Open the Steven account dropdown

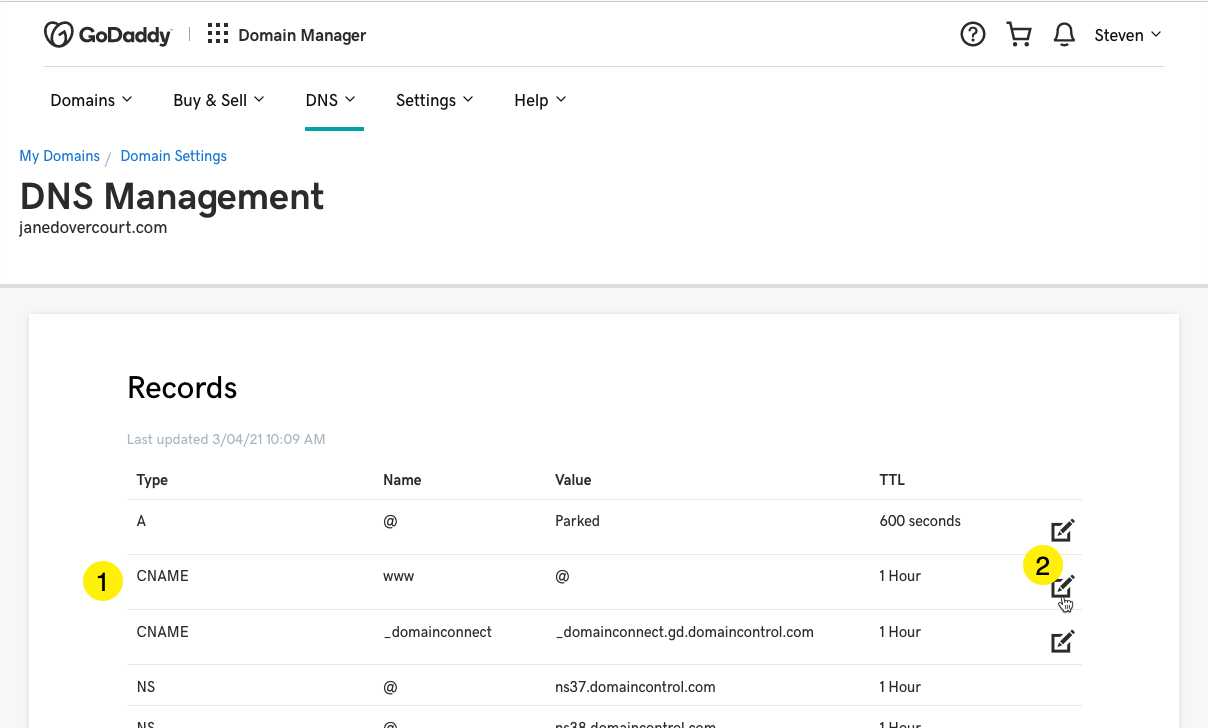click(x=1127, y=35)
